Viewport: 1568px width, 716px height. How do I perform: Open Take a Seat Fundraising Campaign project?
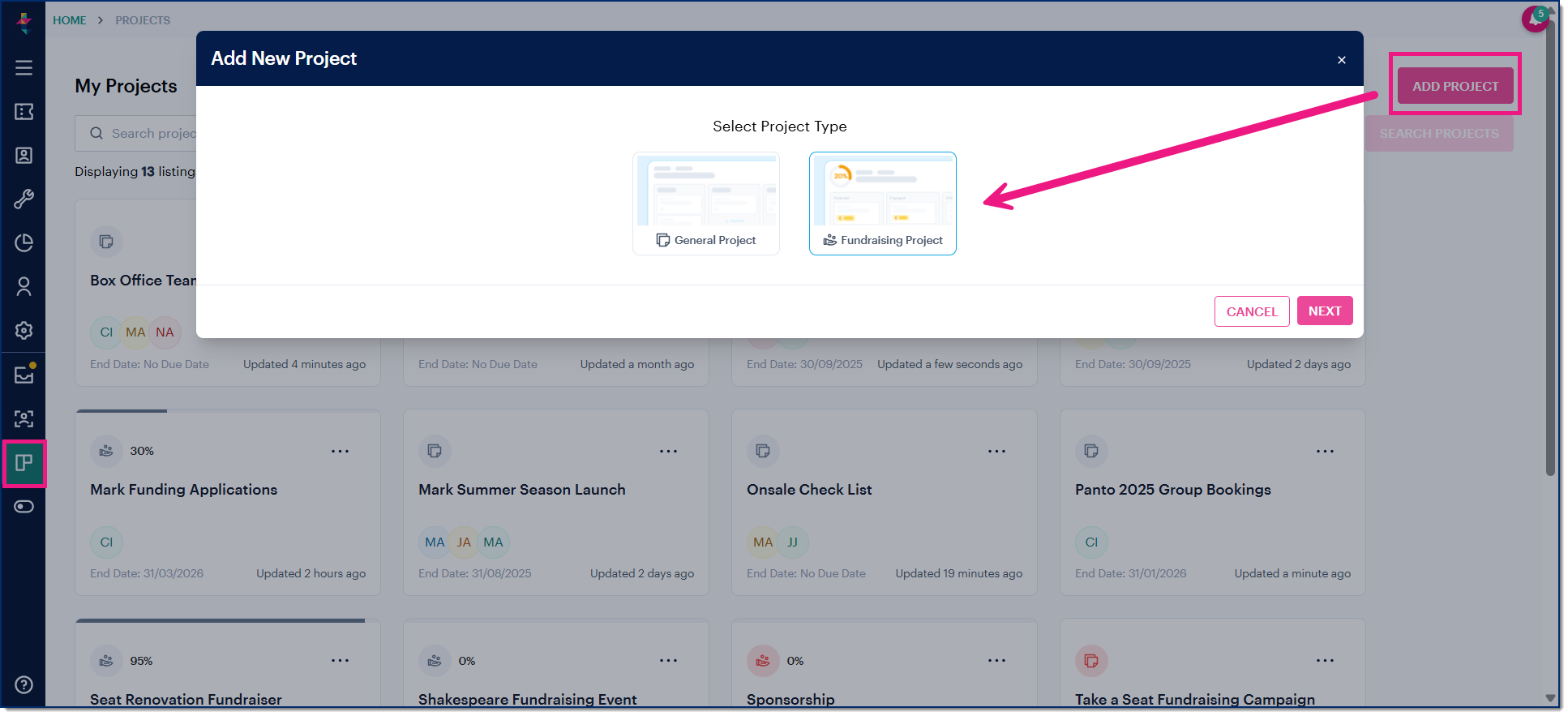coord(1195,699)
